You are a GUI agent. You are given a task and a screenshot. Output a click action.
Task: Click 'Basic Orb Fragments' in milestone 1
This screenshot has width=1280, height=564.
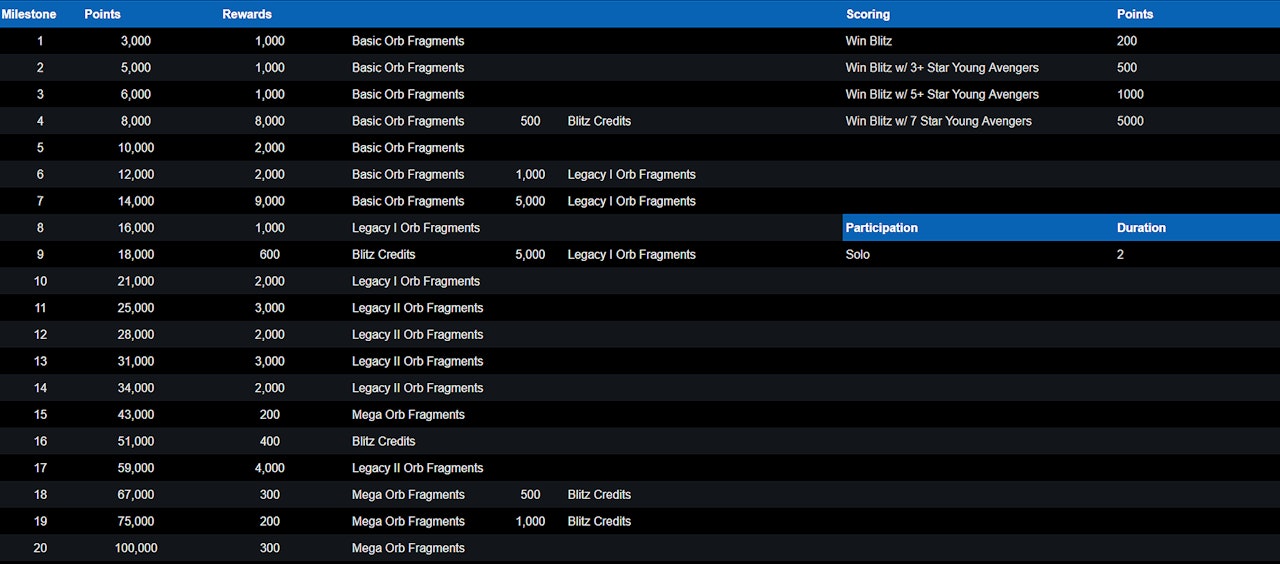[408, 41]
